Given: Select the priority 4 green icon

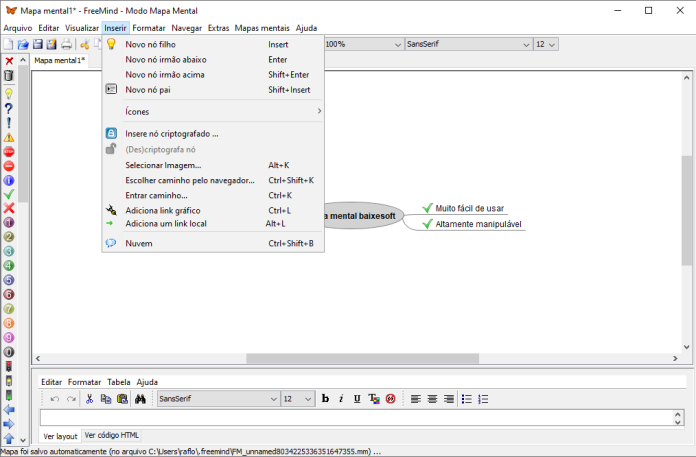Looking at the screenshot, I should 9,265.
